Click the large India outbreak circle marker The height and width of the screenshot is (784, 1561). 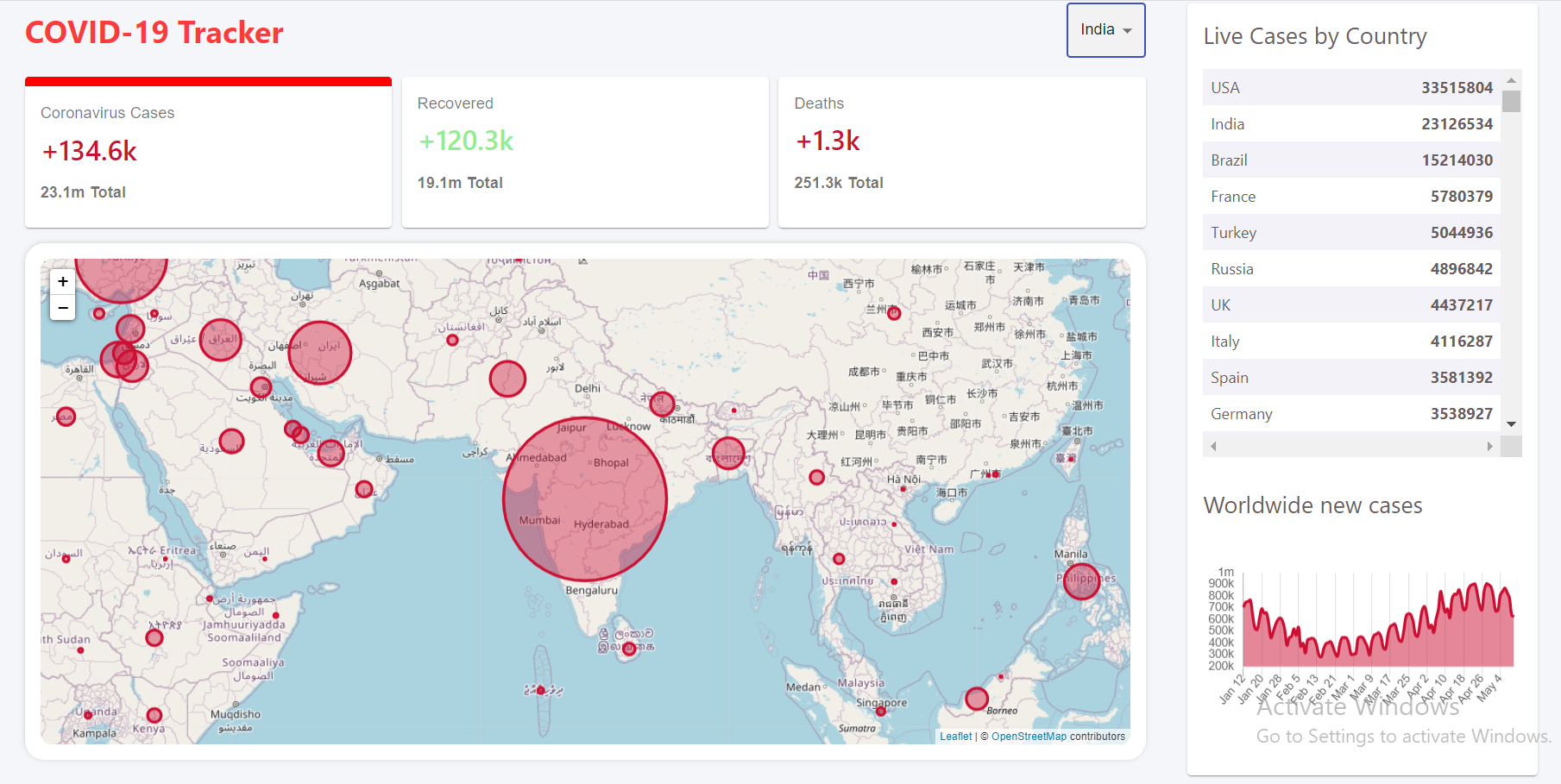pyautogui.click(x=585, y=496)
